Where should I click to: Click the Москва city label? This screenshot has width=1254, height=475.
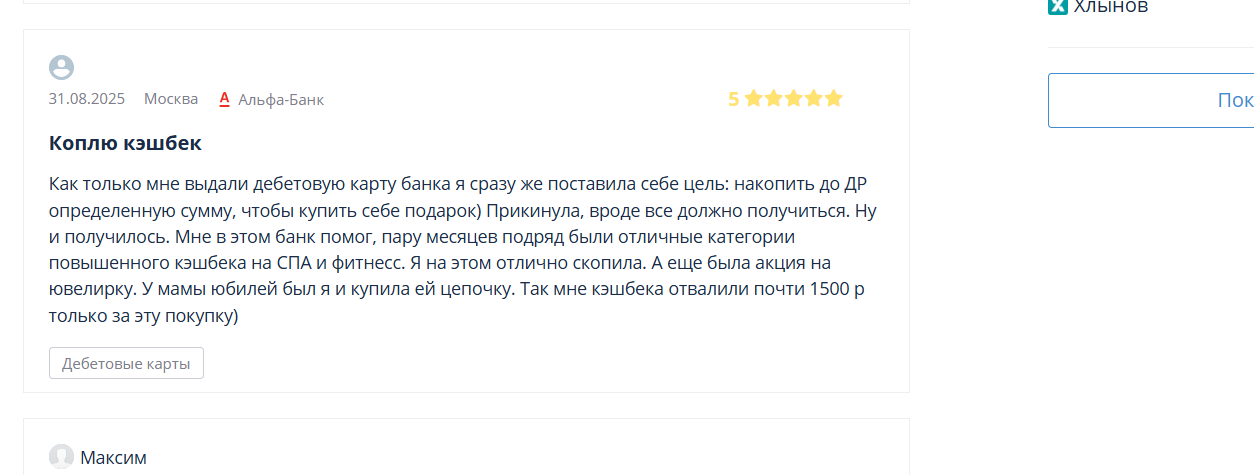(171, 99)
